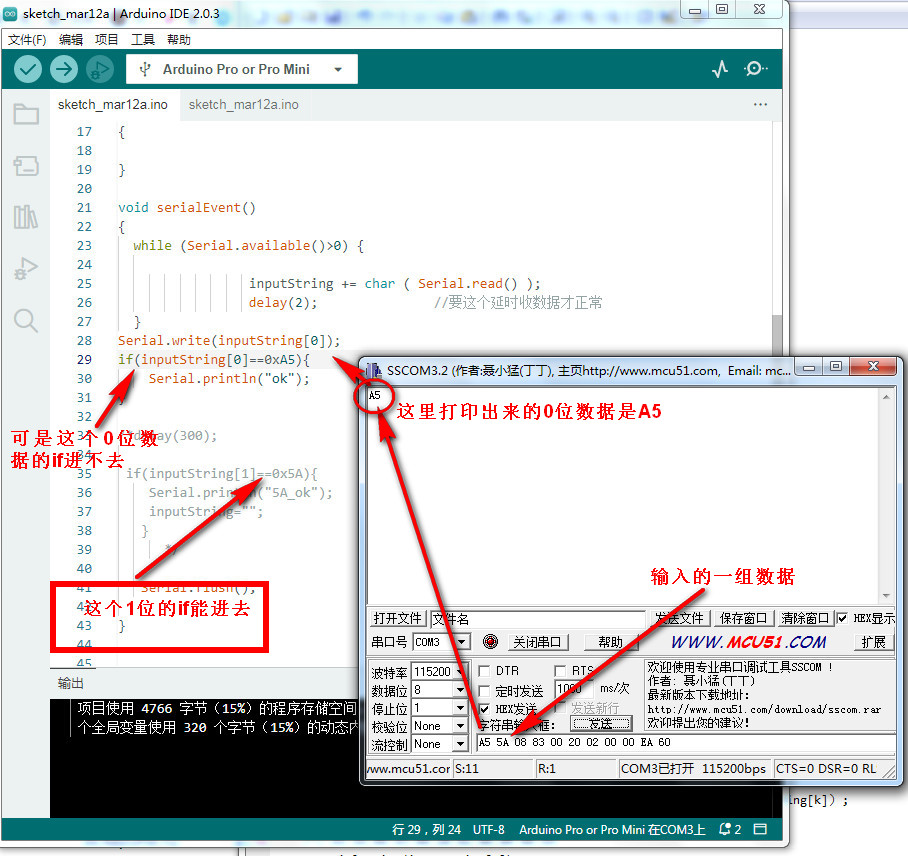
Task: Start the debug button in the toolbar
Action: tap(100, 69)
